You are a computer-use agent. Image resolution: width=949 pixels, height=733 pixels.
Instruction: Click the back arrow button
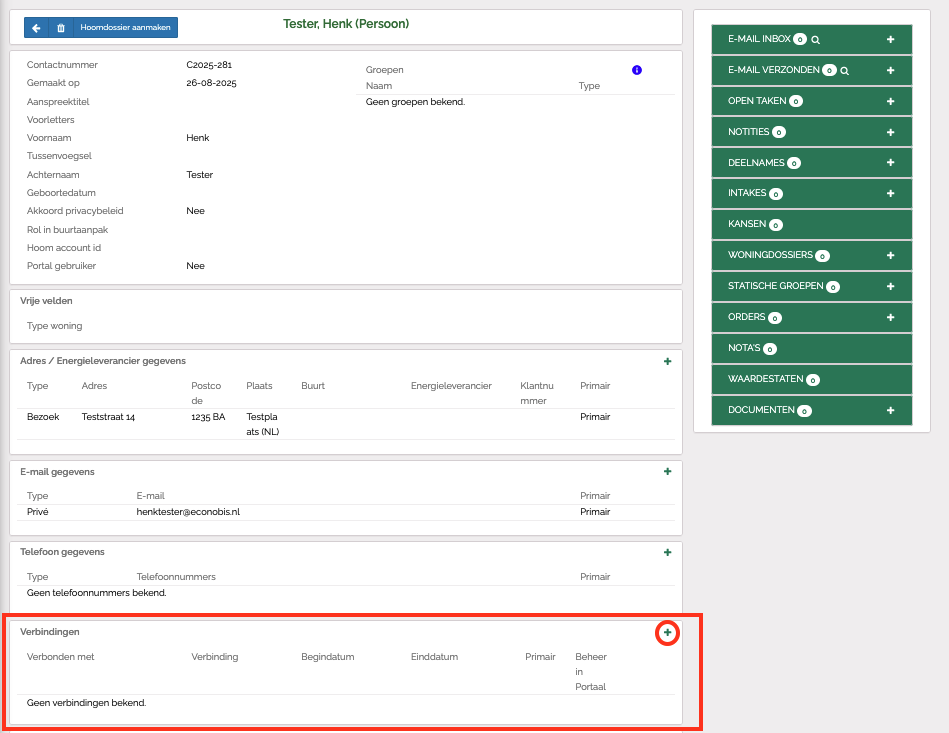[36, 28]
